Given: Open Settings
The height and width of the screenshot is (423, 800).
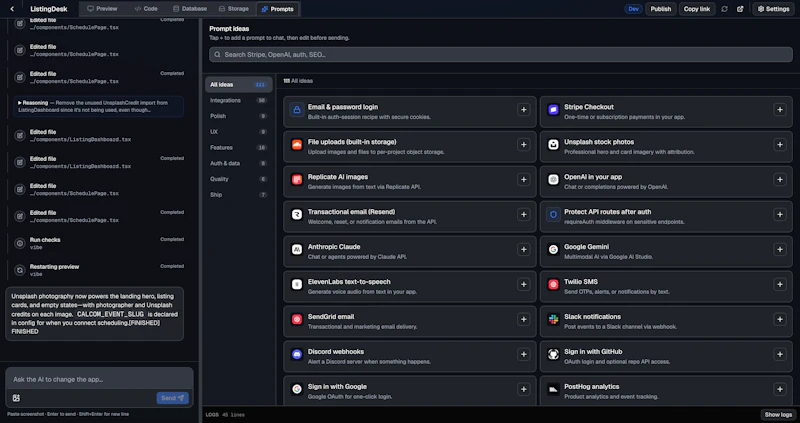Looking at the screenshot, I should [x=773, y=9].
